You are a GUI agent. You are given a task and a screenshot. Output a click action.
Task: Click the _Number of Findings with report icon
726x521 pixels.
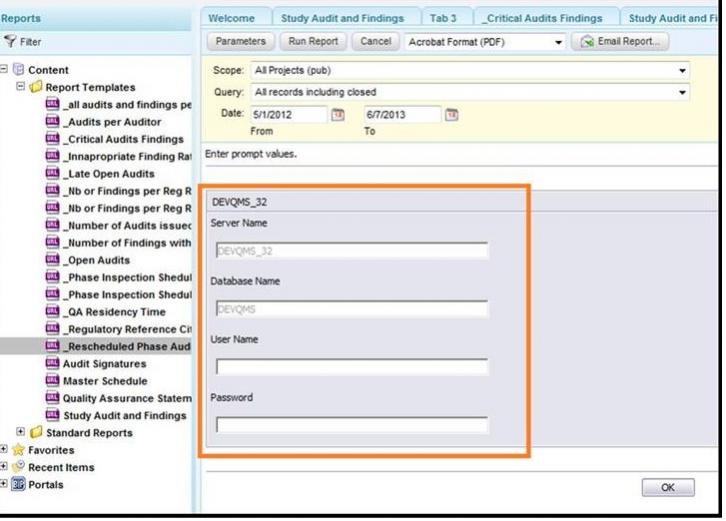click(x=52, y=242)
